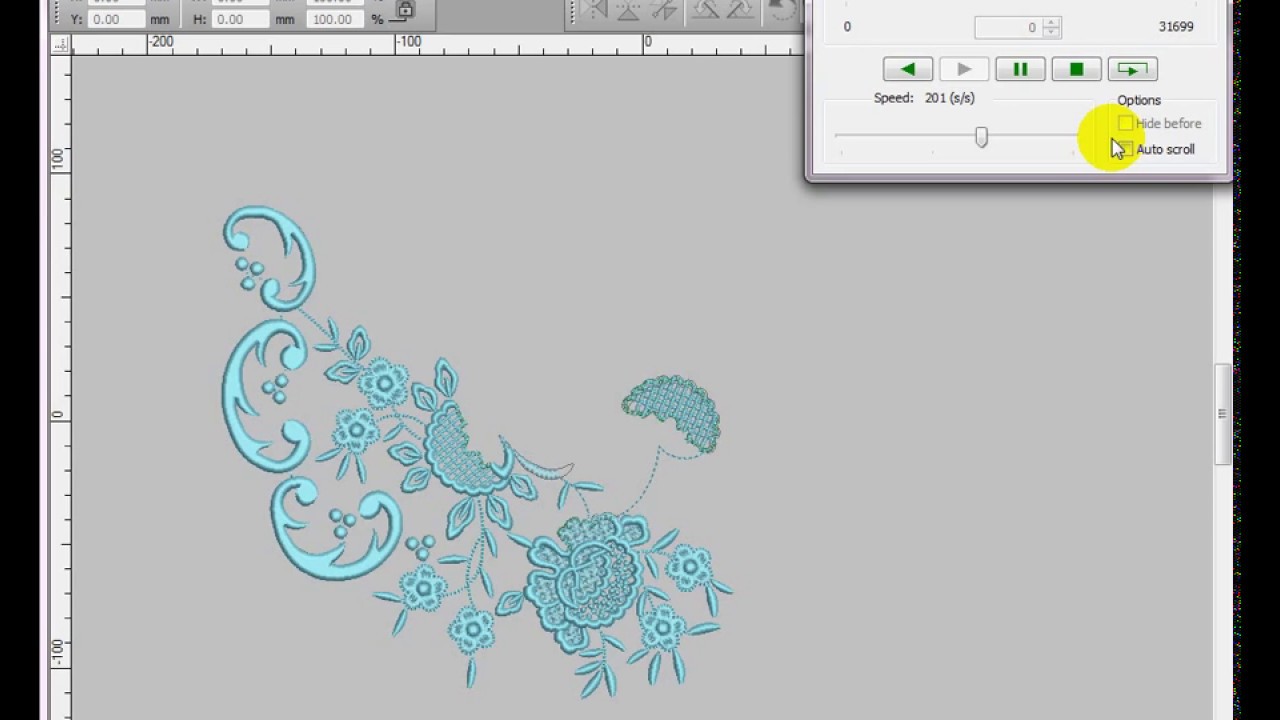
Task: Click the Options group label
Action: tap(1139, 100)
